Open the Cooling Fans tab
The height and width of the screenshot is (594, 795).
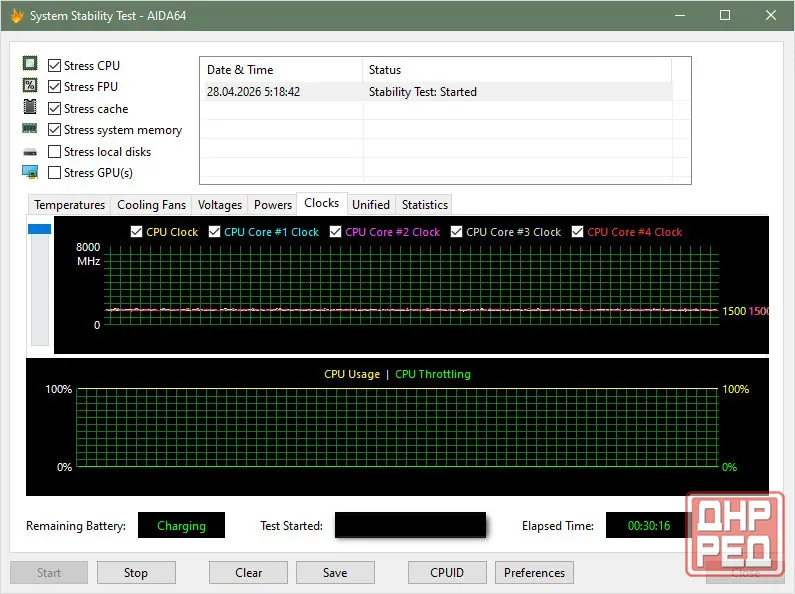pos(151,205)
